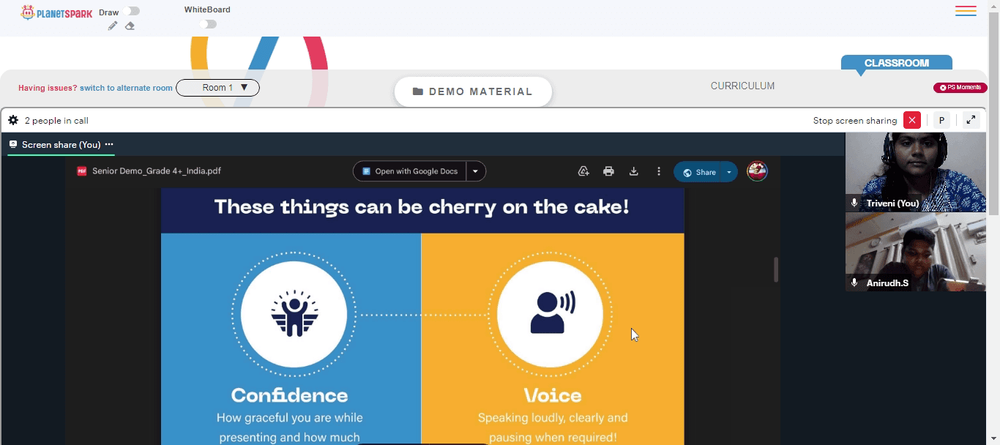Screen dimensions: 1000x445
Task: Open the Classroom tab
Action: click(x=896, y=63)
